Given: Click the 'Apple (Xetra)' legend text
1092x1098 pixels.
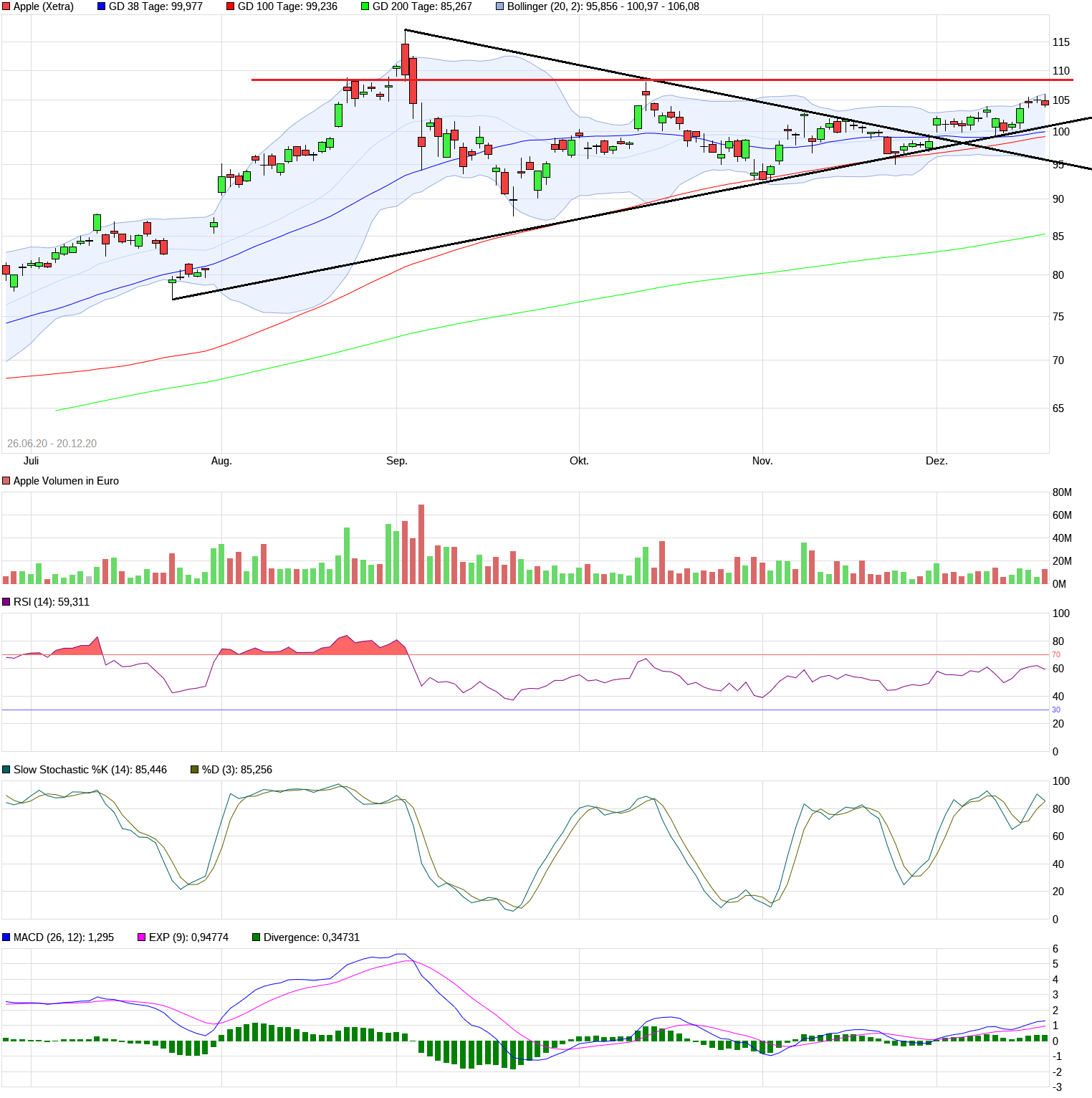Looking at the screenshot, I should coord(44,6).
